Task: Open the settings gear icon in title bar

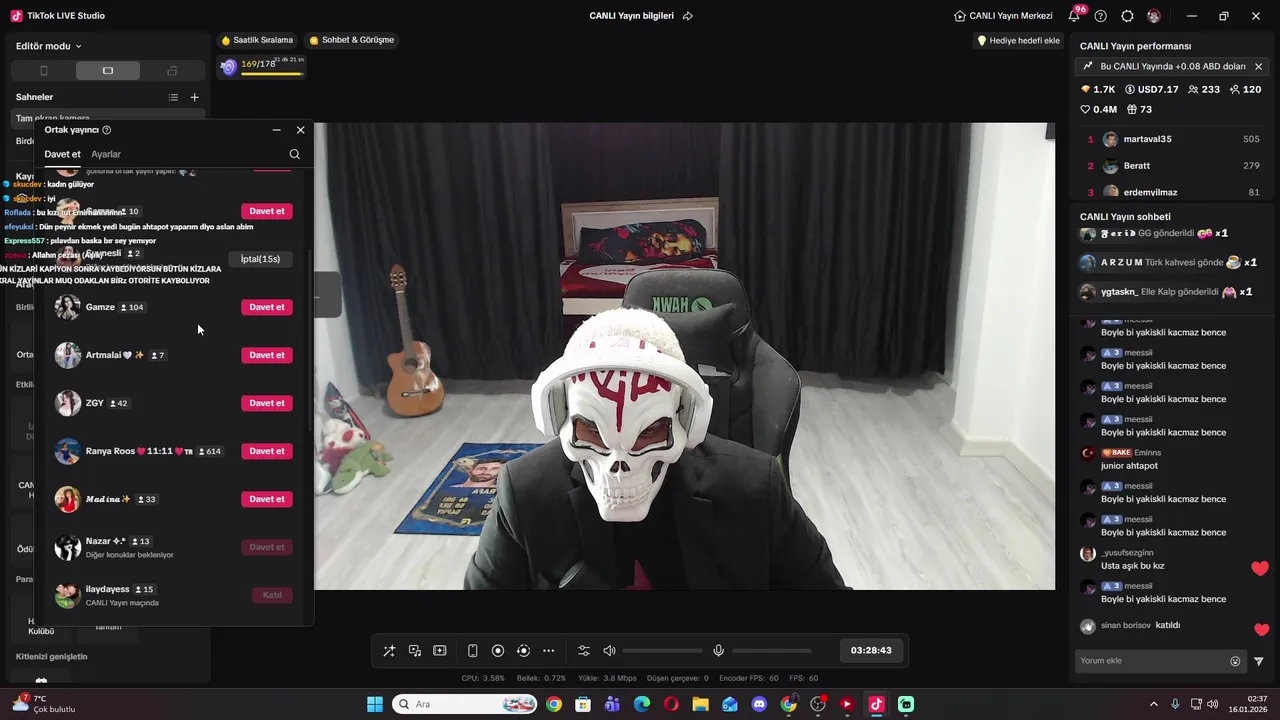Action: (x=1127, y=16)
